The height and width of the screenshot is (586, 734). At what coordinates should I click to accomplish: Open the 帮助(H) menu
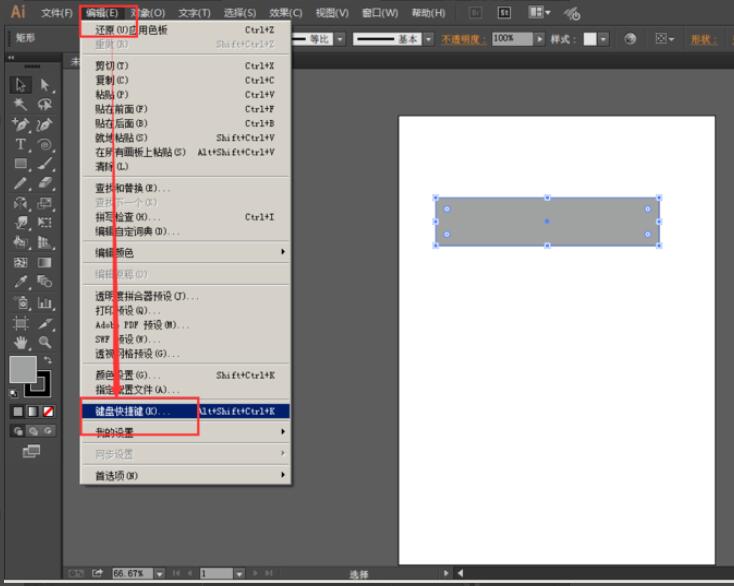[428, 13]
